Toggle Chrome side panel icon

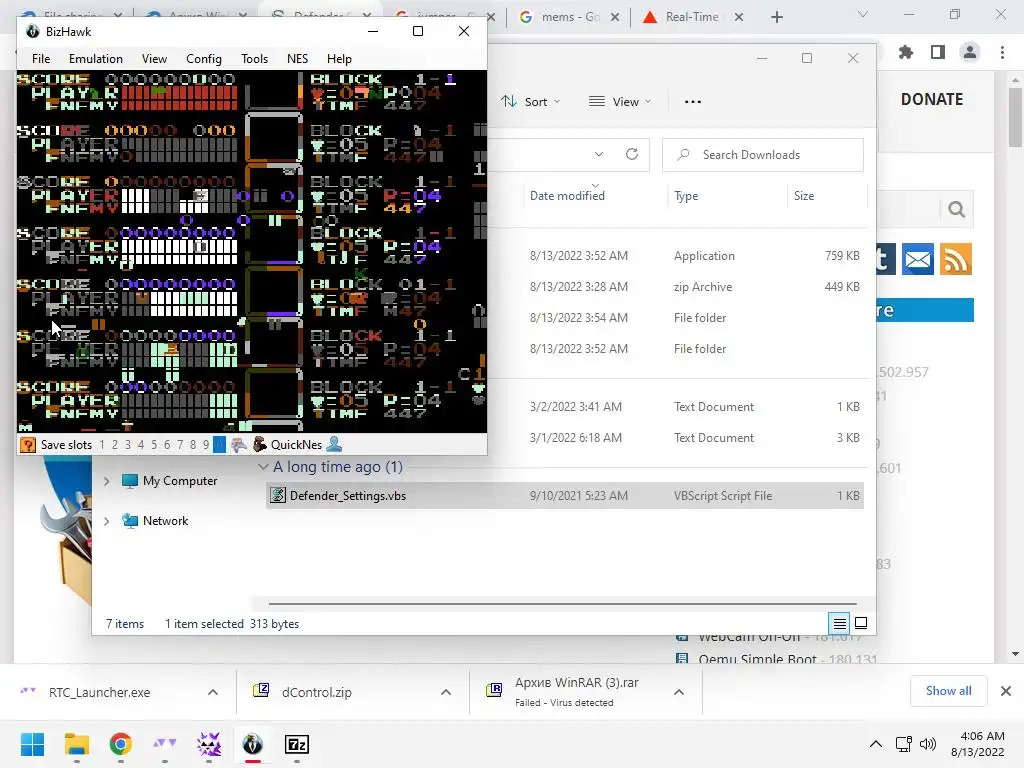[x=938, y=52]
